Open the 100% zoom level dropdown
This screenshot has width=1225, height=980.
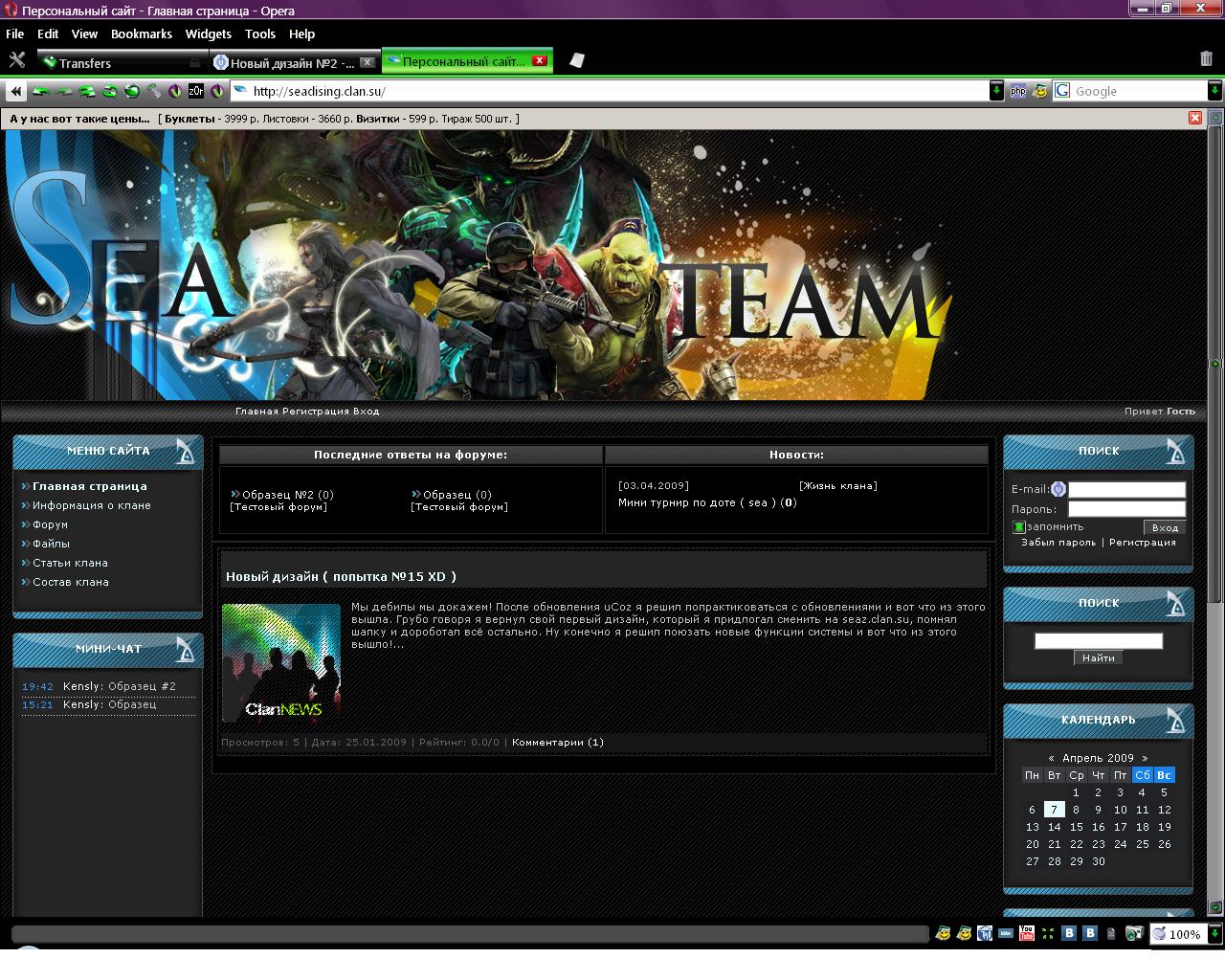point(1214,934)
